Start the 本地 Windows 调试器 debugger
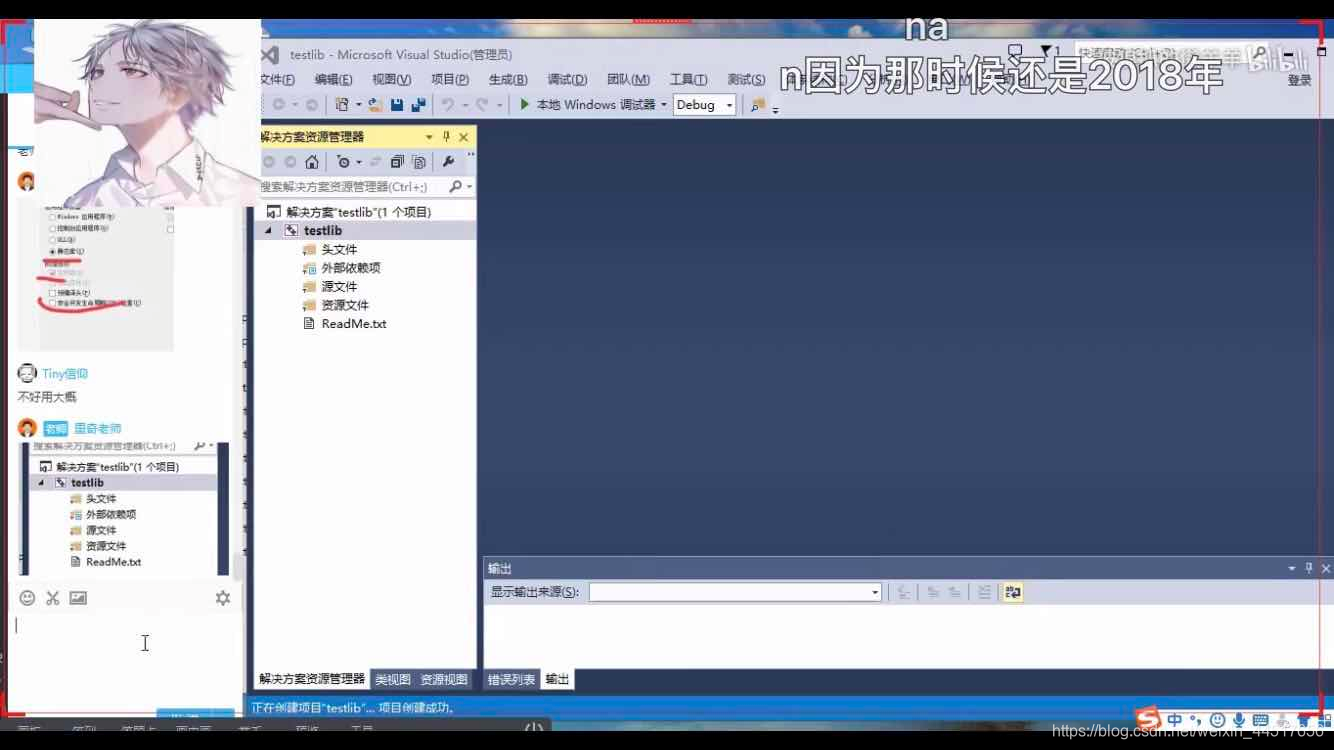The width and height of the screenshot is (1334, 750). [x=586, y=104]
